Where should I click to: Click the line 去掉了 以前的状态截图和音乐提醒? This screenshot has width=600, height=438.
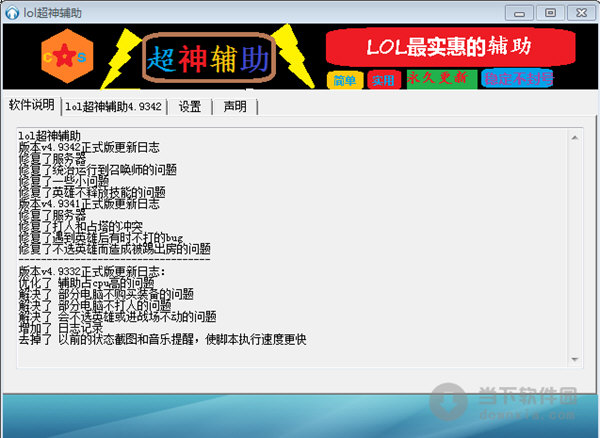(x=162, y=339)
